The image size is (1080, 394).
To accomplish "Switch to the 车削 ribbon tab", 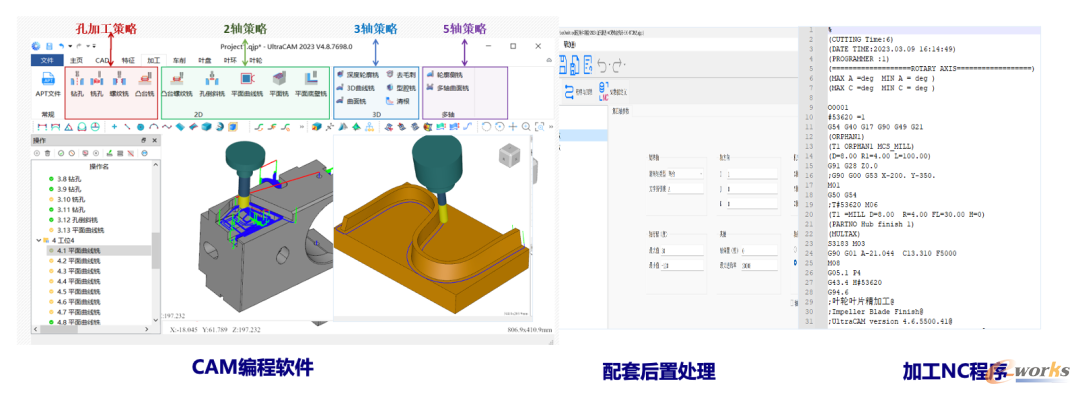I will coord(179,60).
